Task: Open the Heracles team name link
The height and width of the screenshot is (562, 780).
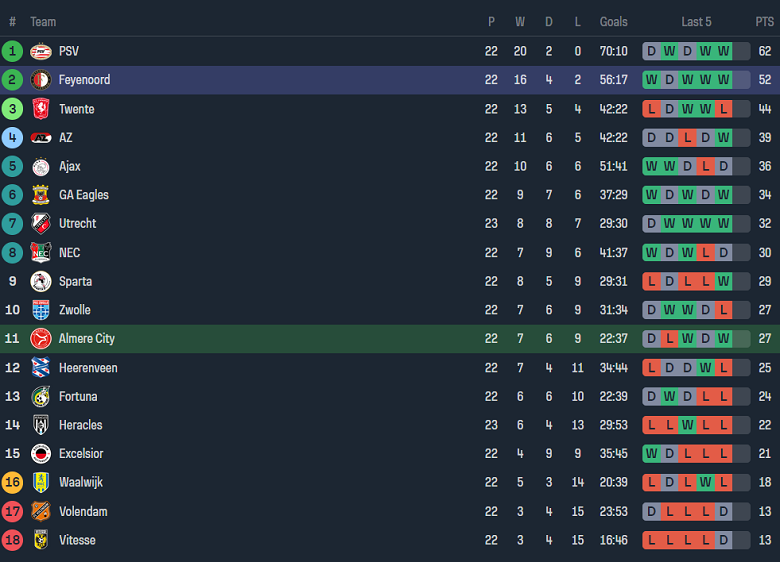Action: point(80,425)
